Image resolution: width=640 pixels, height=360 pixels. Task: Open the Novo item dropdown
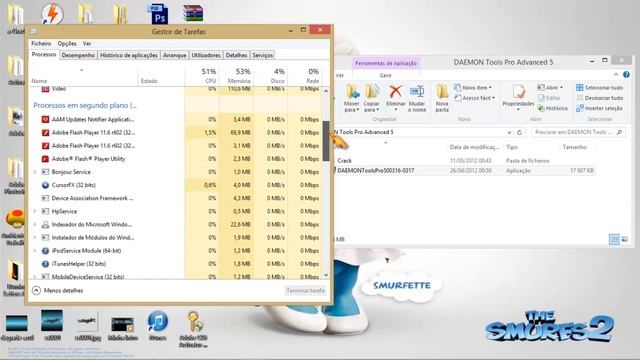point(473,88)
